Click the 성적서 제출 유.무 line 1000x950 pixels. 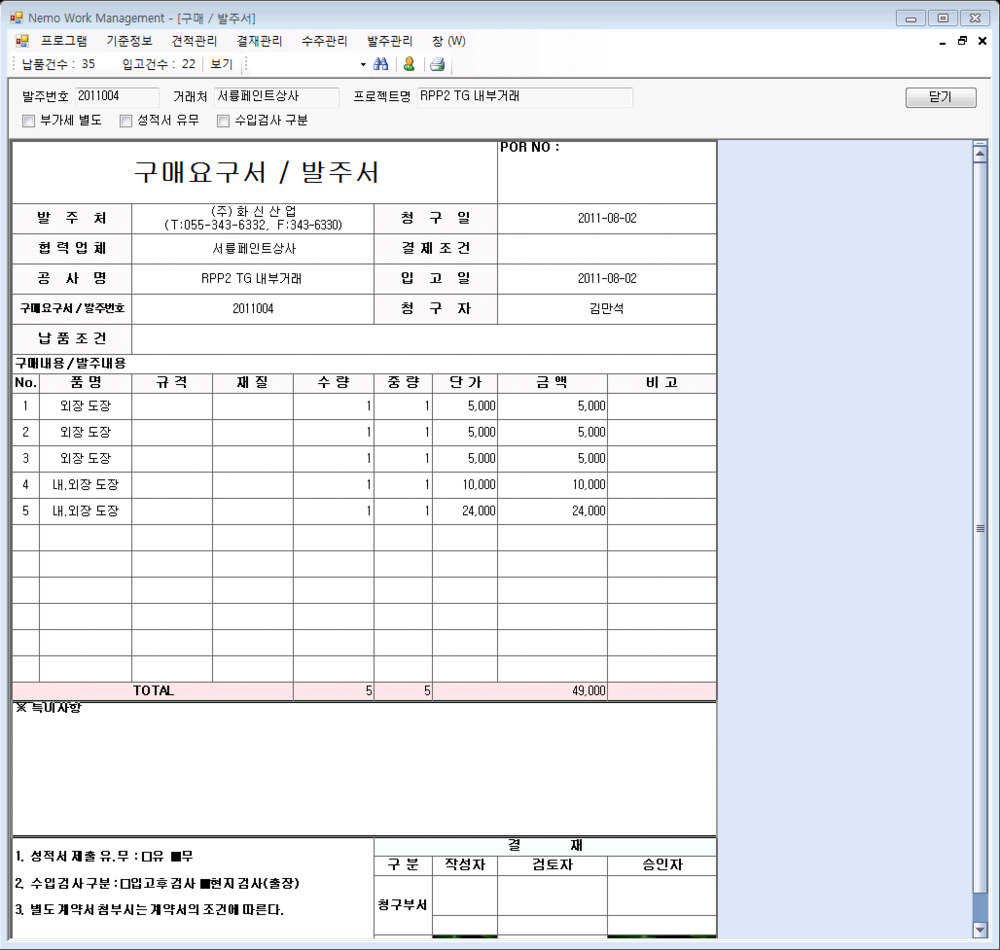(104, 856)
